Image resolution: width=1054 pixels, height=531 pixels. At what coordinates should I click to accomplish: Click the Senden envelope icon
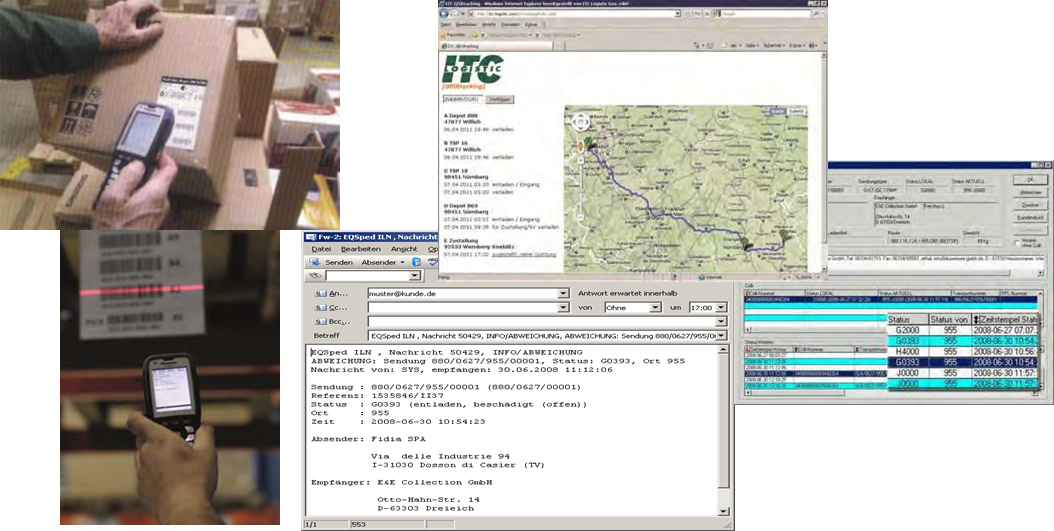[316, 262]
